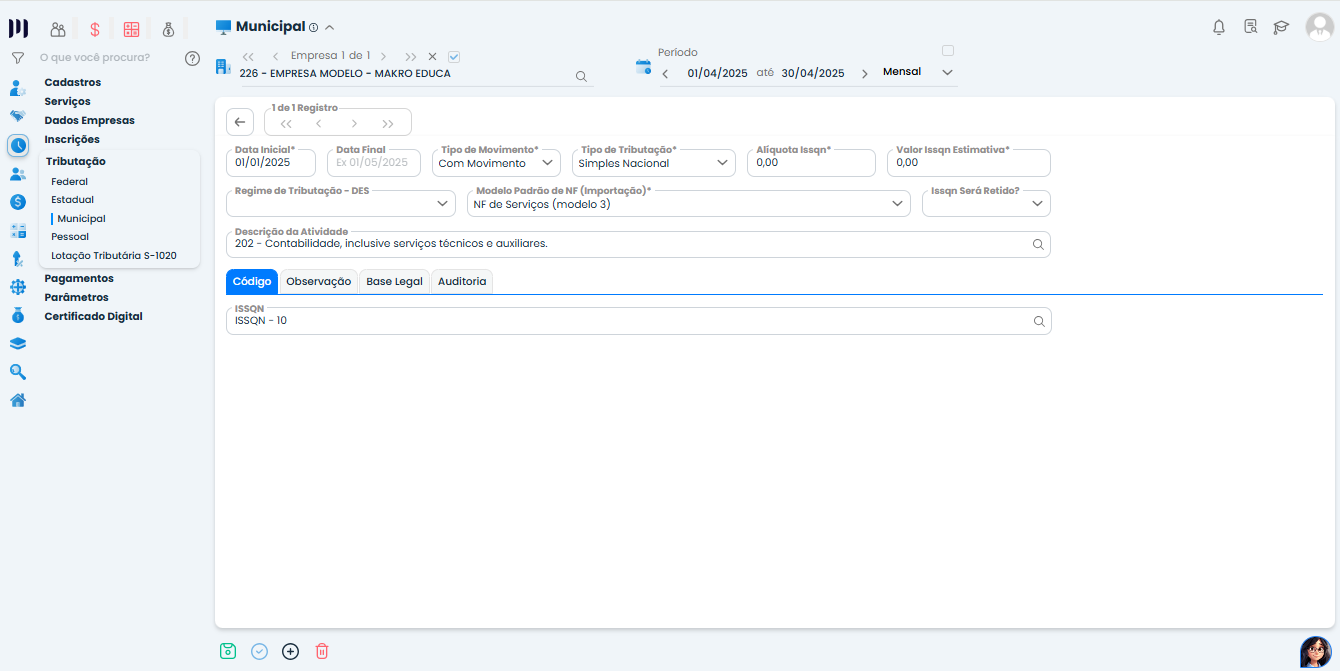Image resolution: width=1340 pixels, height=671 pixels.
Task: Open the notifications bell icon
Action: [x=1218, y=27]
